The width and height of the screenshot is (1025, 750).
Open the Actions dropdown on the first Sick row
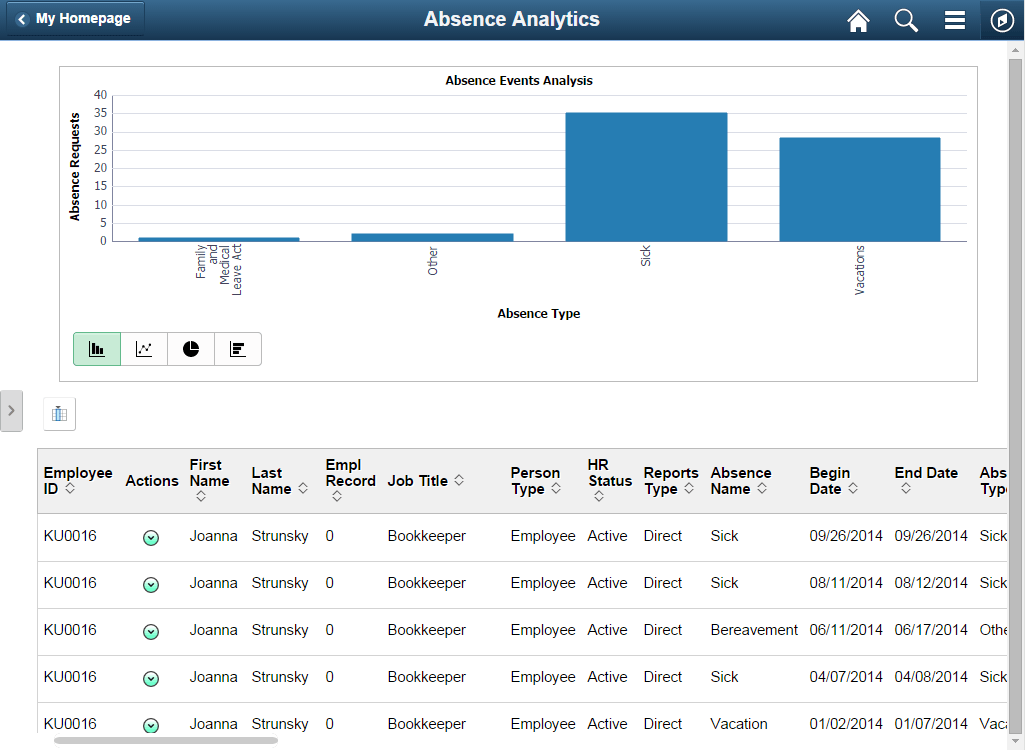(x=151, y=537)
